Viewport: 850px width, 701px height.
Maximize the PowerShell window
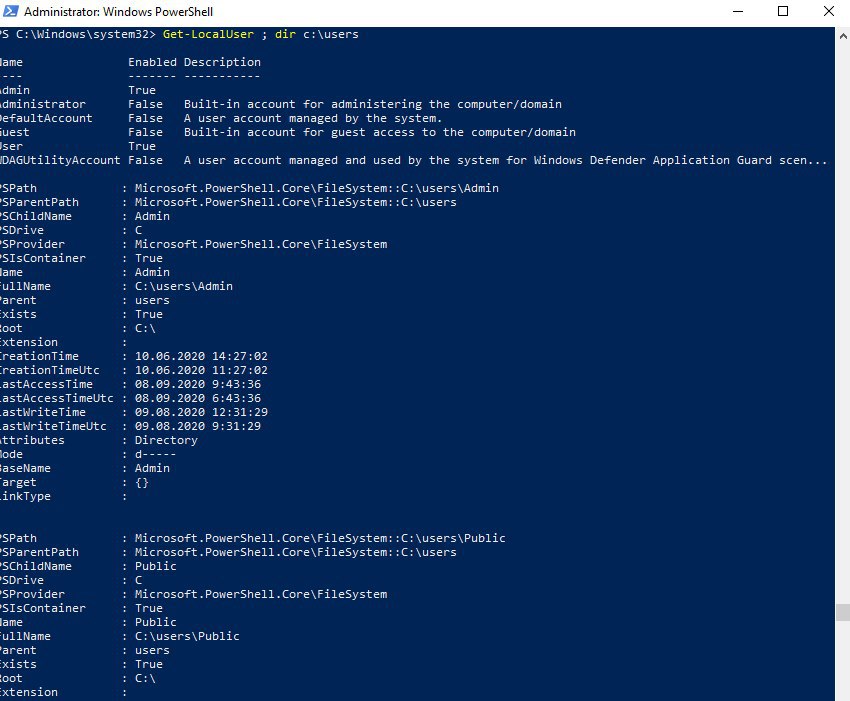click(x=783, y=11)
